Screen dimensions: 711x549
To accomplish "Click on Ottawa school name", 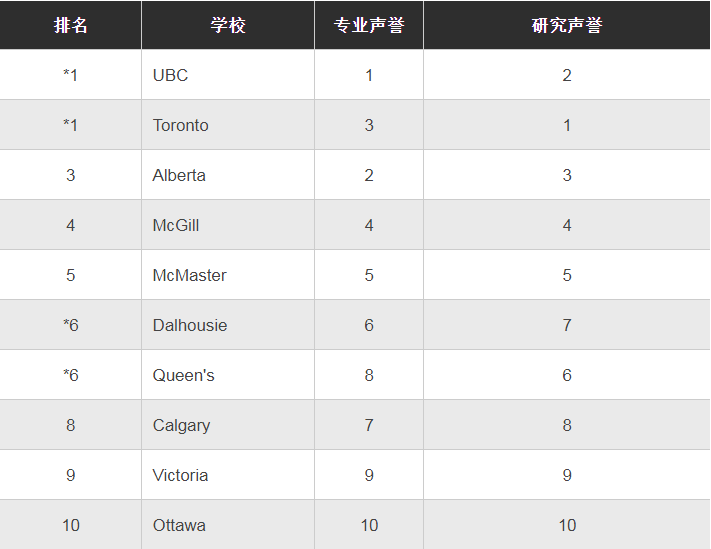I will 179,525.
